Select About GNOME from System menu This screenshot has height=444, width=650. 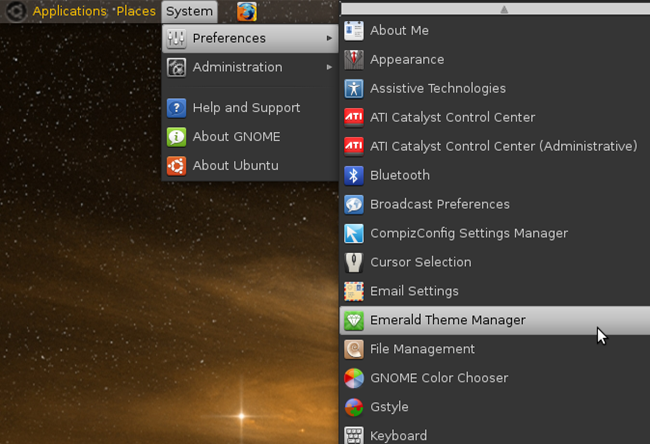pos(236,137)
